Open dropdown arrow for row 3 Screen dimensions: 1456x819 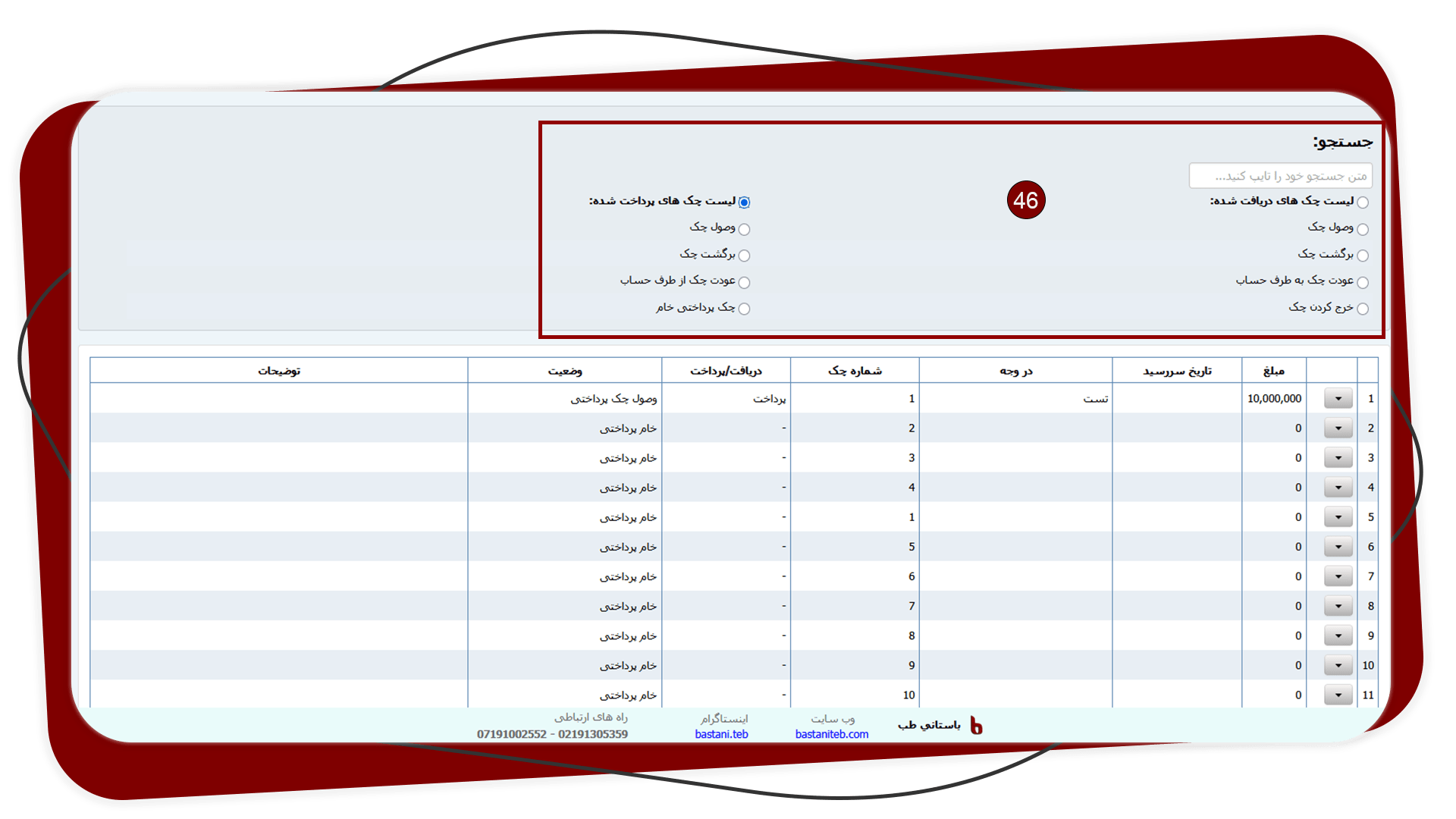click(1338, 458)
